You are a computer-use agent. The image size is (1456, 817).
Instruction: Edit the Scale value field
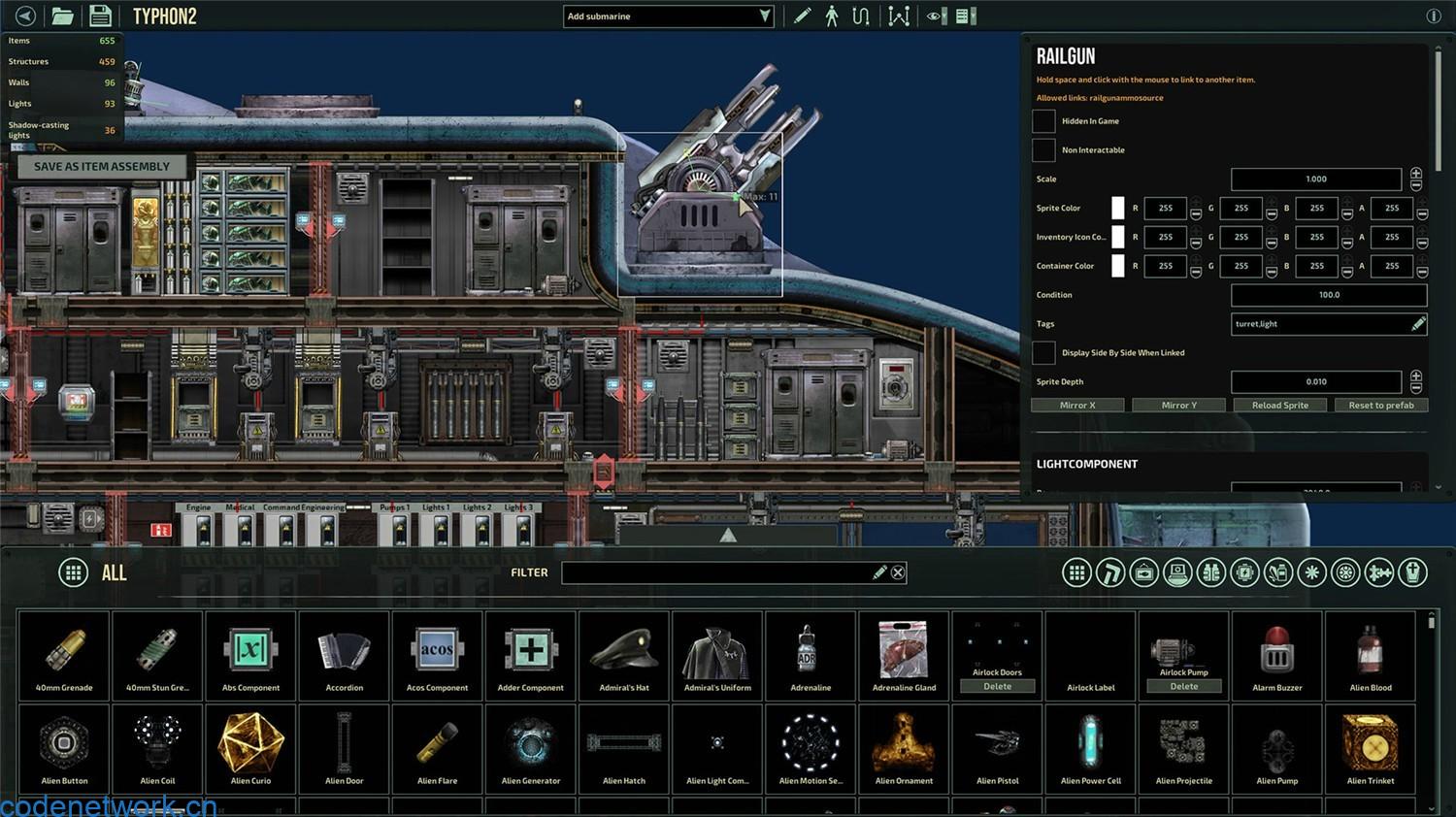click(x=1316, y=180)
